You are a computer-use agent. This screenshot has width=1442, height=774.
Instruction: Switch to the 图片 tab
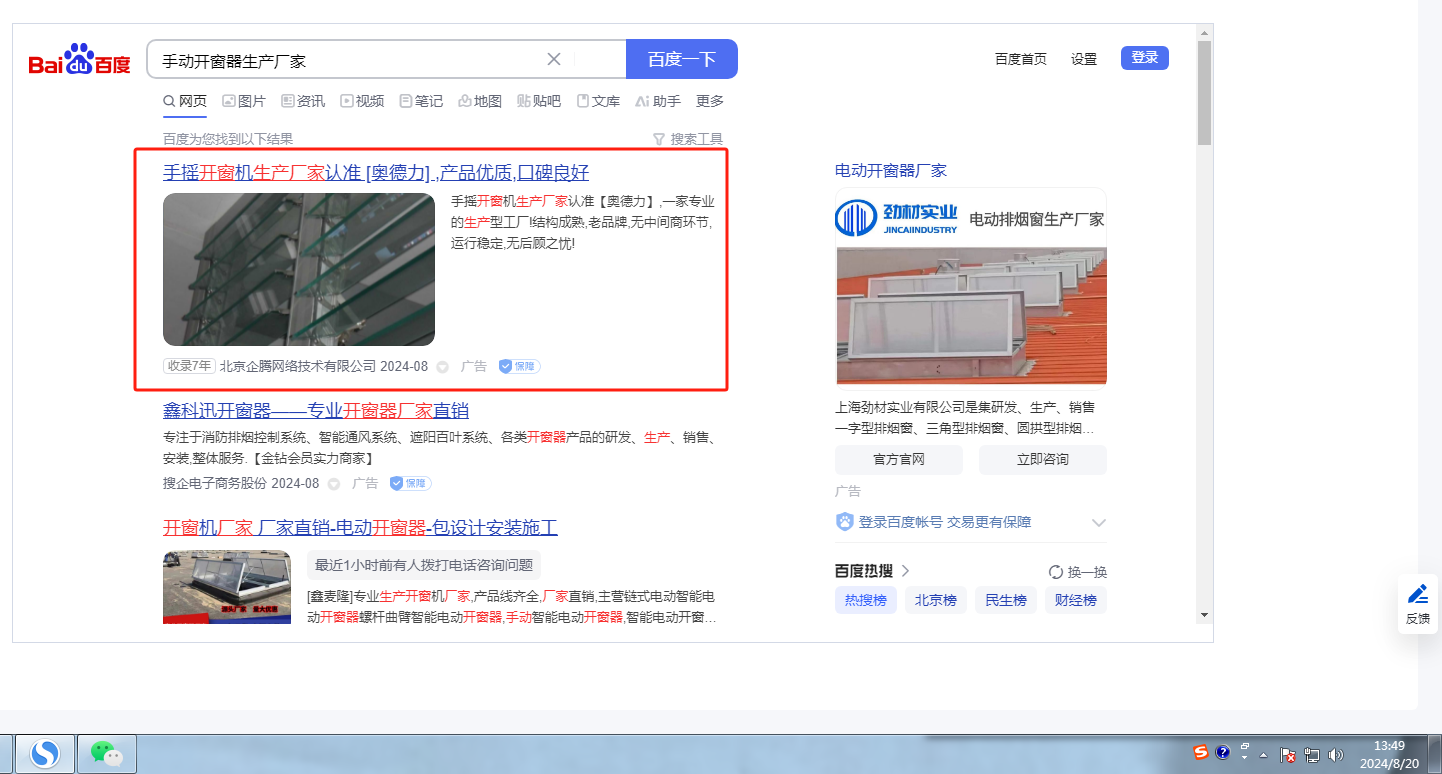tap(244, 101)
